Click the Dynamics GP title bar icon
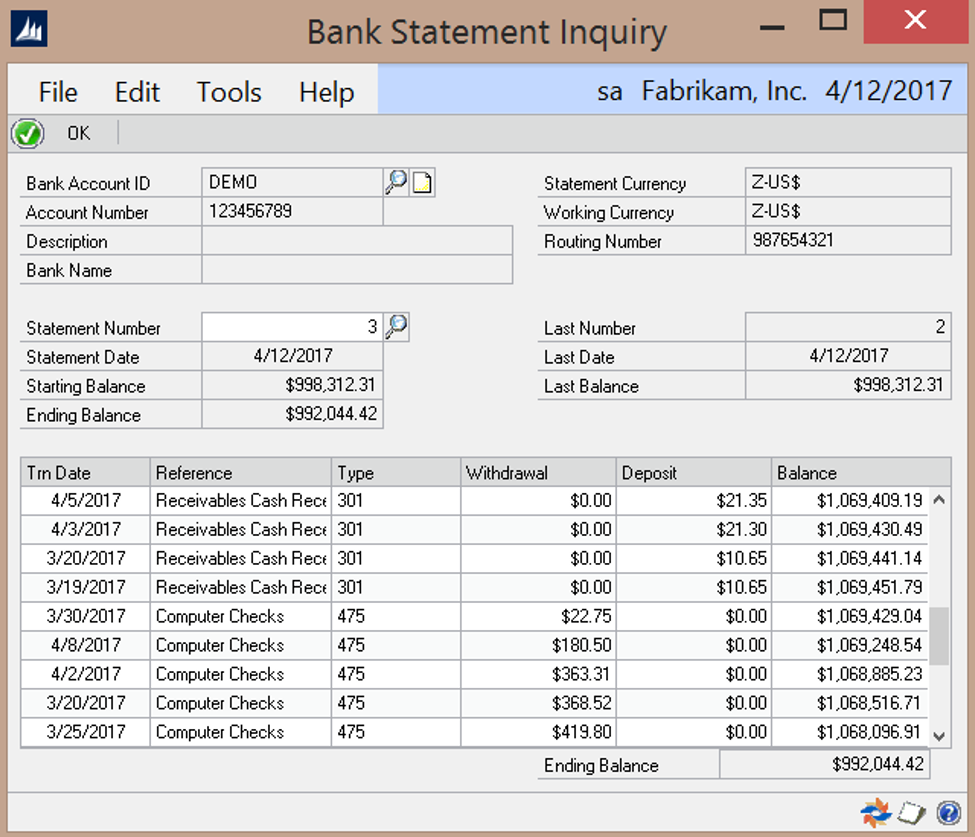Screen dimensions: 975x837 (29, 30)
